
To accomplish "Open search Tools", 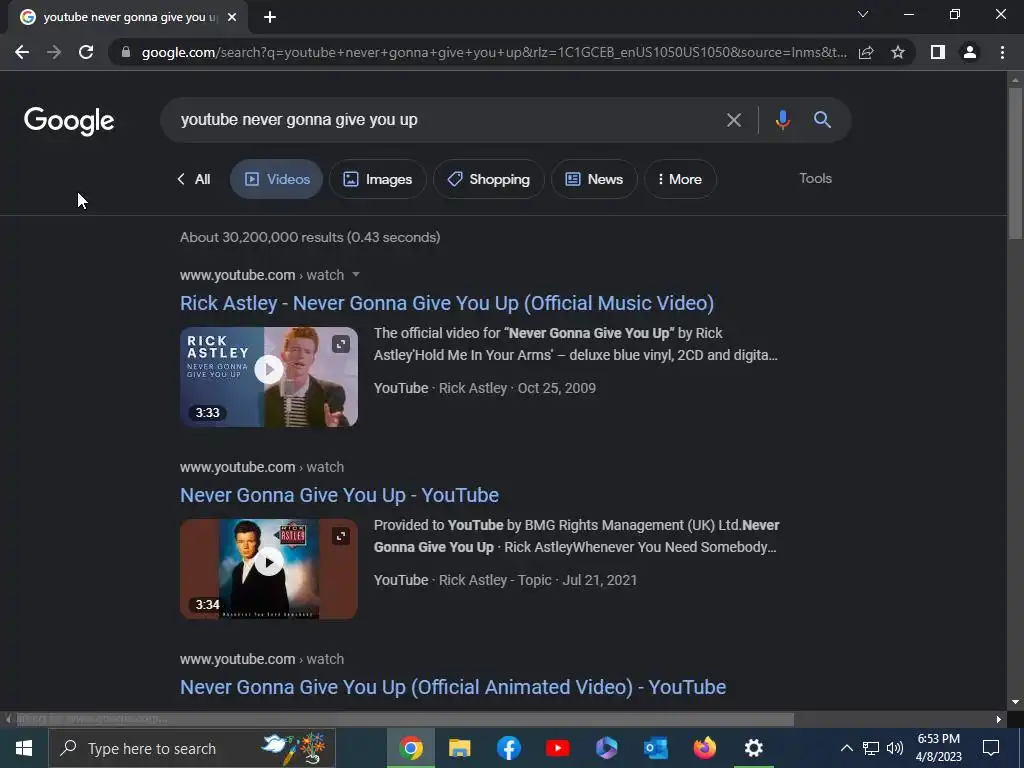I will pyautogui.click(x=815, y=178).
